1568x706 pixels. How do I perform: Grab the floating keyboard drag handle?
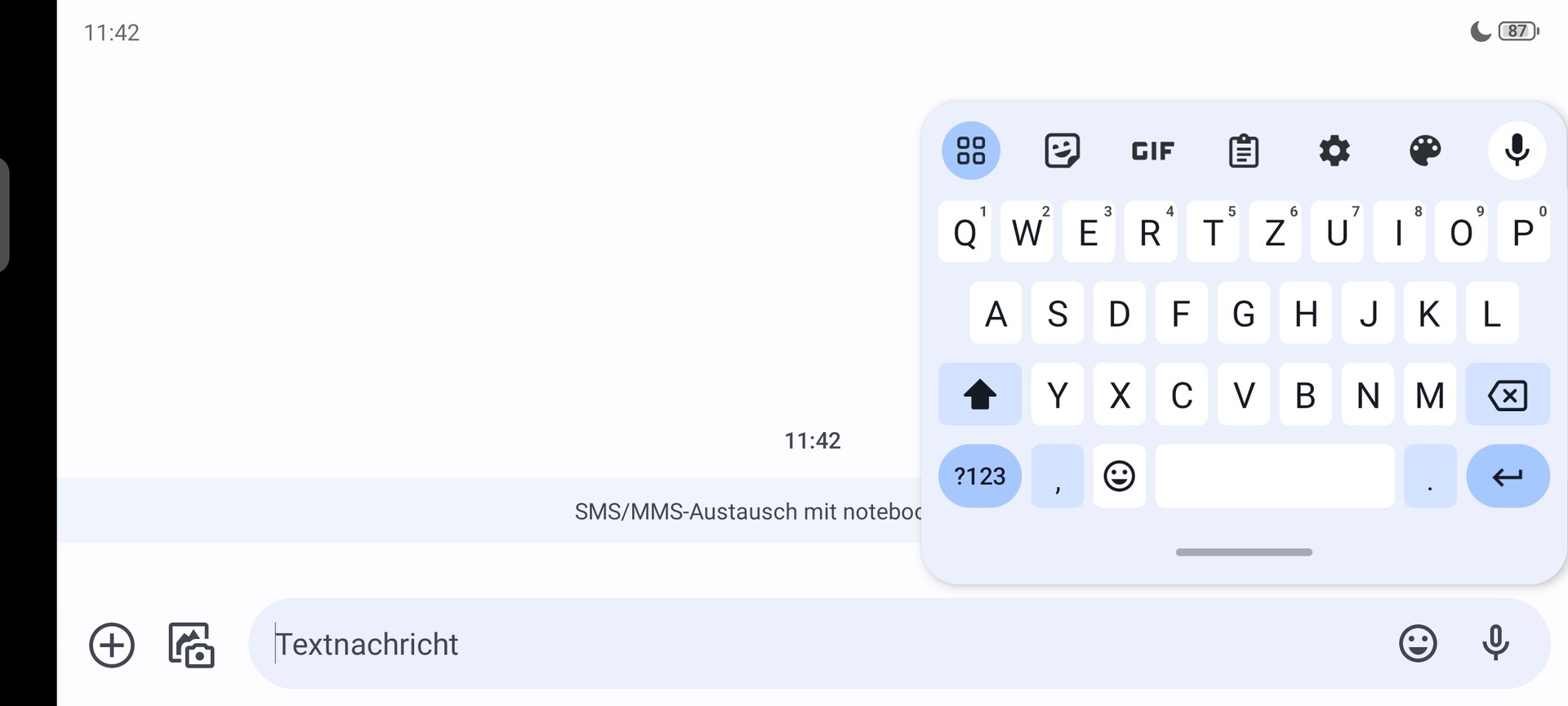1244,552
